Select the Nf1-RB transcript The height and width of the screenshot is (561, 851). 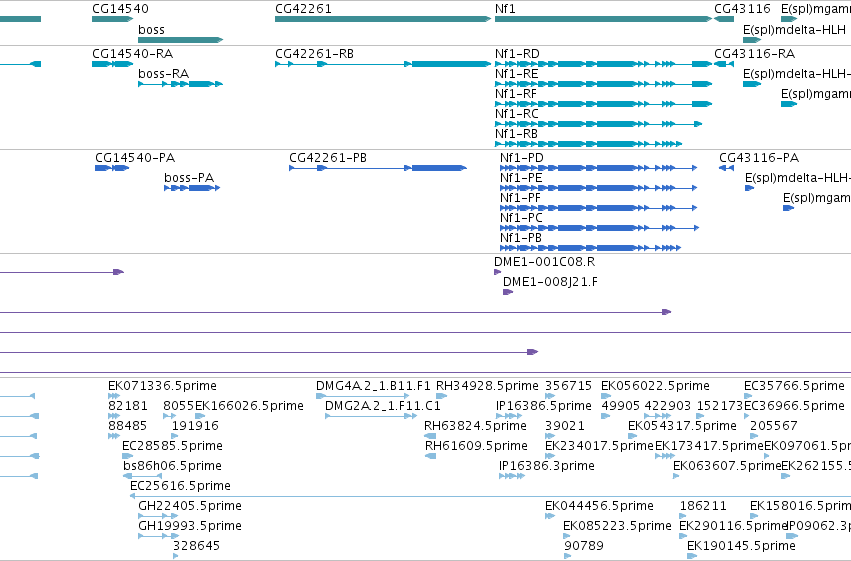(588, 144)
